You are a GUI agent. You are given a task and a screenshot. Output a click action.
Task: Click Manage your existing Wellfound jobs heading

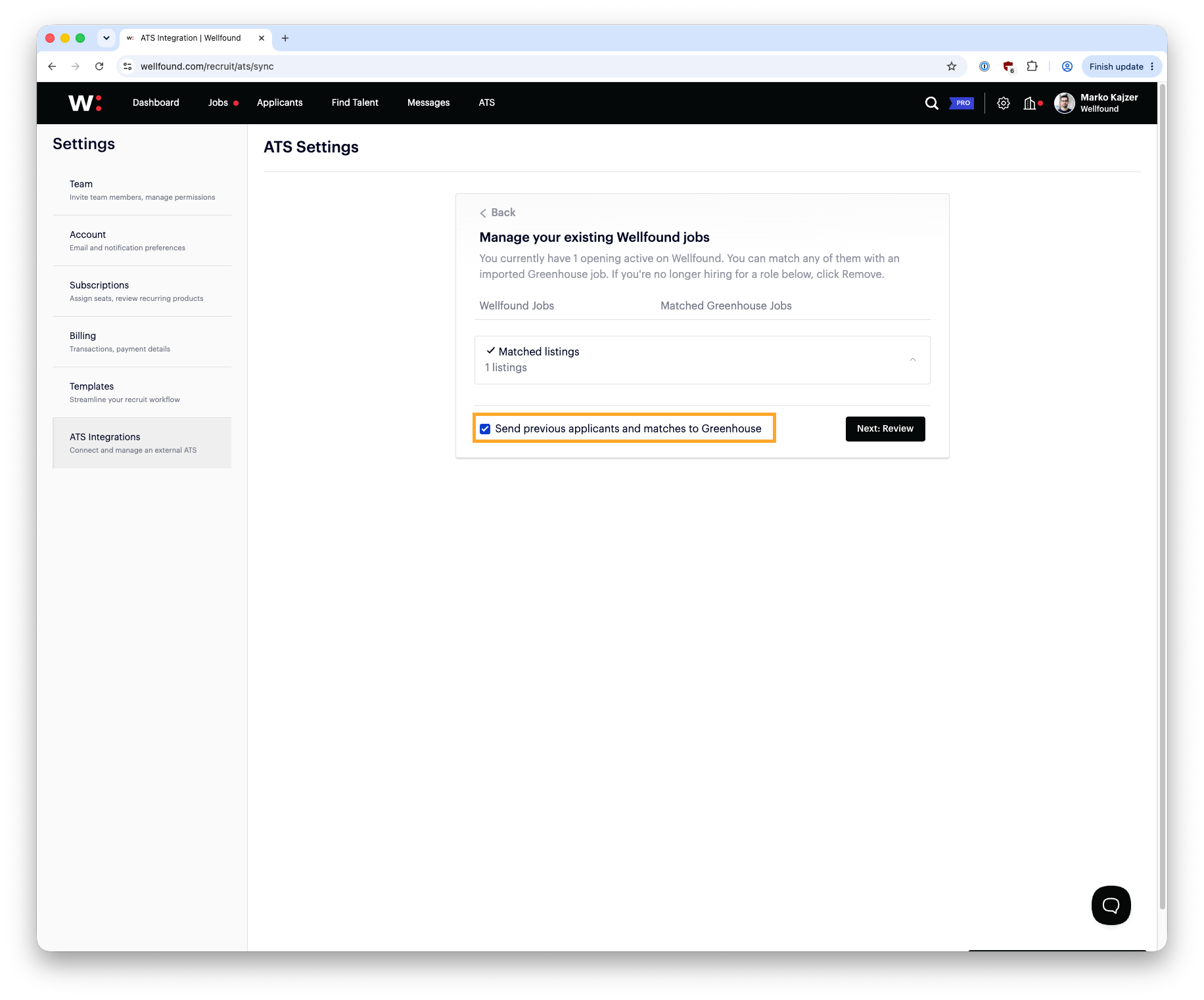click(x=594, y=237)
